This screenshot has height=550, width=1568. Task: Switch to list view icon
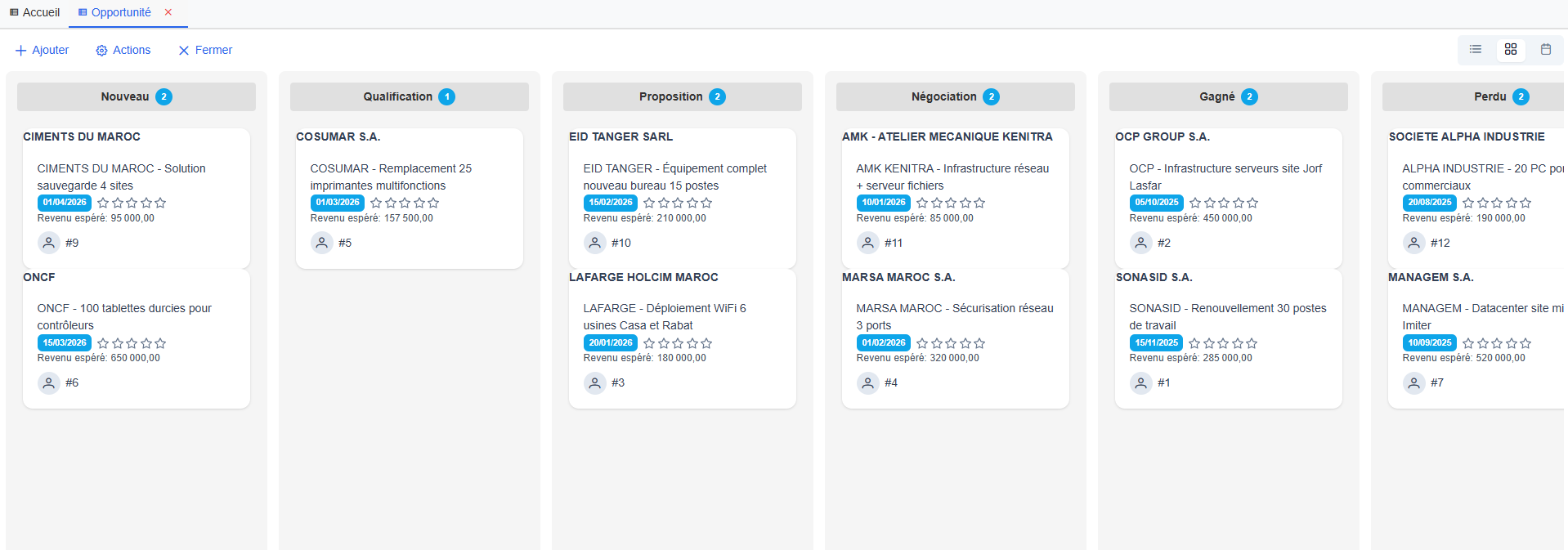click(1475, 50)
